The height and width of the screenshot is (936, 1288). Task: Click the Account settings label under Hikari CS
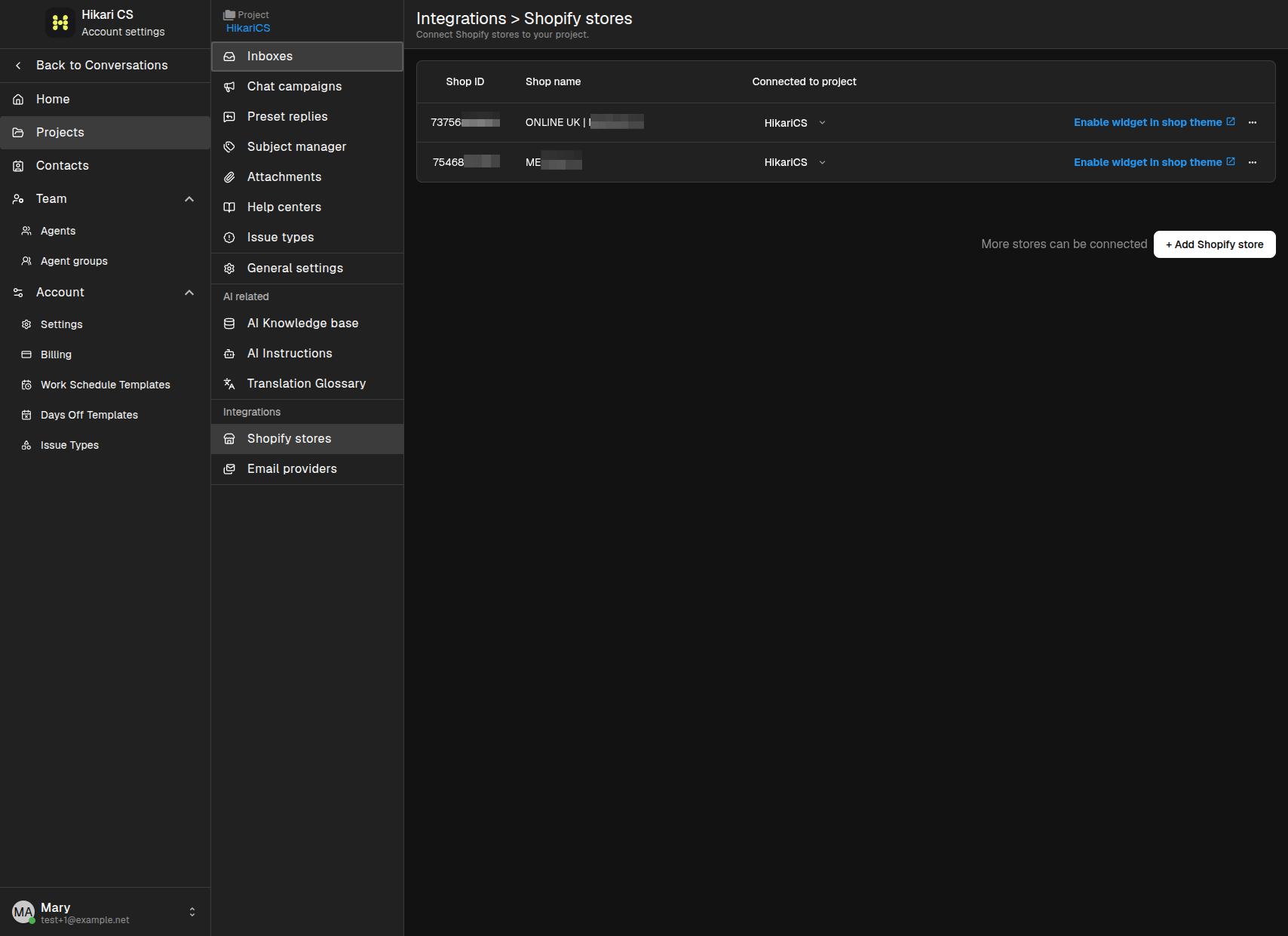123,32
